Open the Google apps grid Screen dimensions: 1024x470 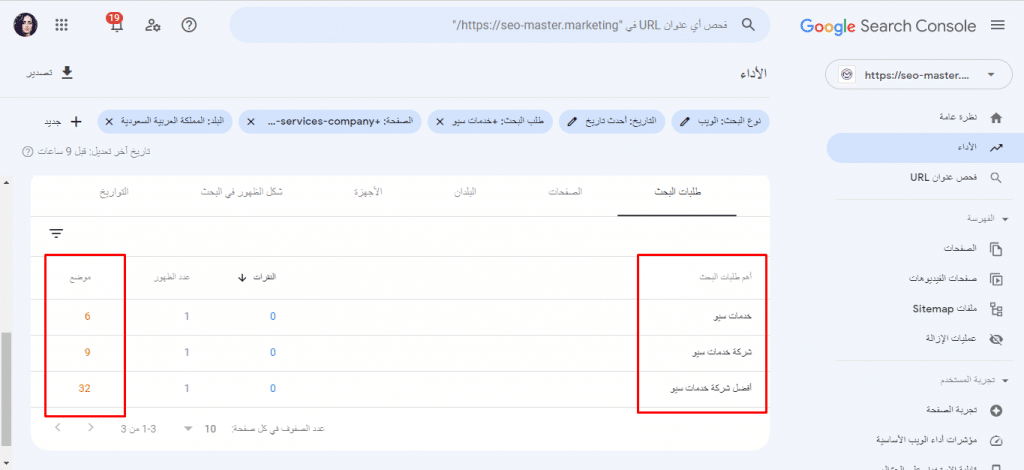(x=61, y=25)
